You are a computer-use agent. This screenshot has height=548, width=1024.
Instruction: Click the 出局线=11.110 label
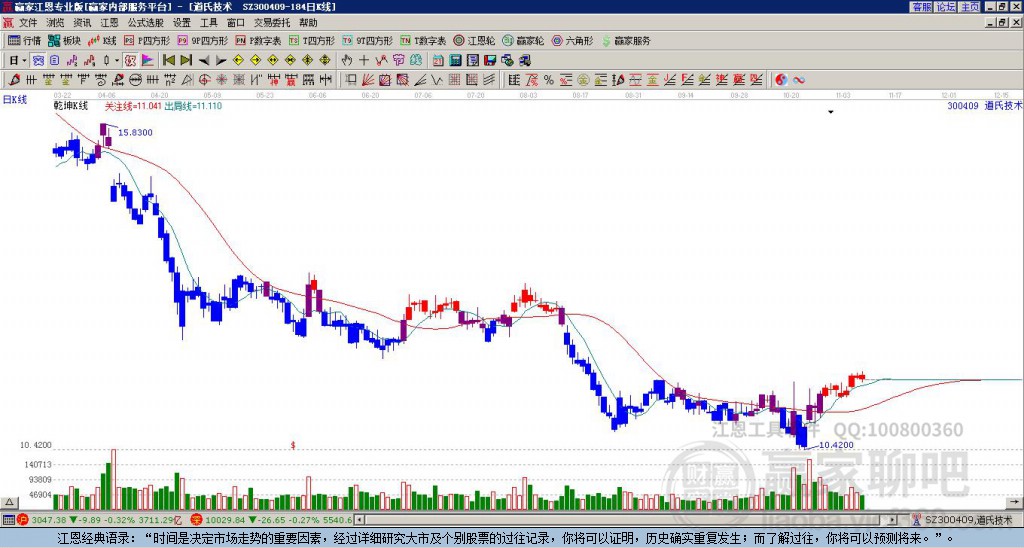(x=193, y=106)
